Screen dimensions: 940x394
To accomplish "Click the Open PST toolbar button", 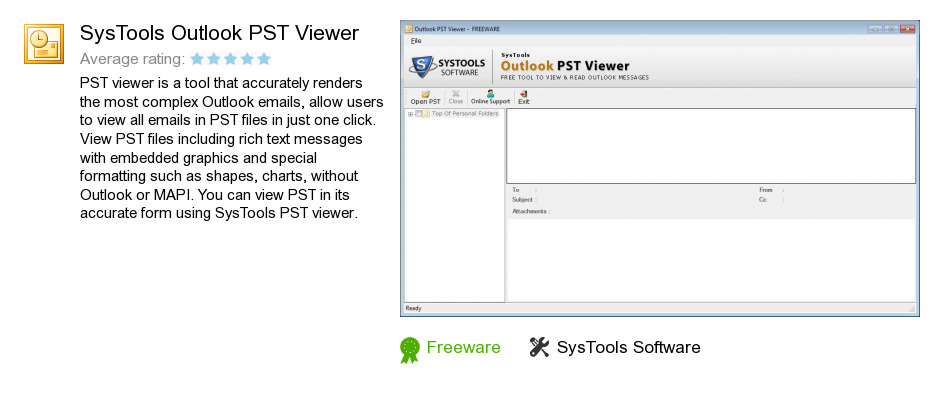I will pos(426,97).
